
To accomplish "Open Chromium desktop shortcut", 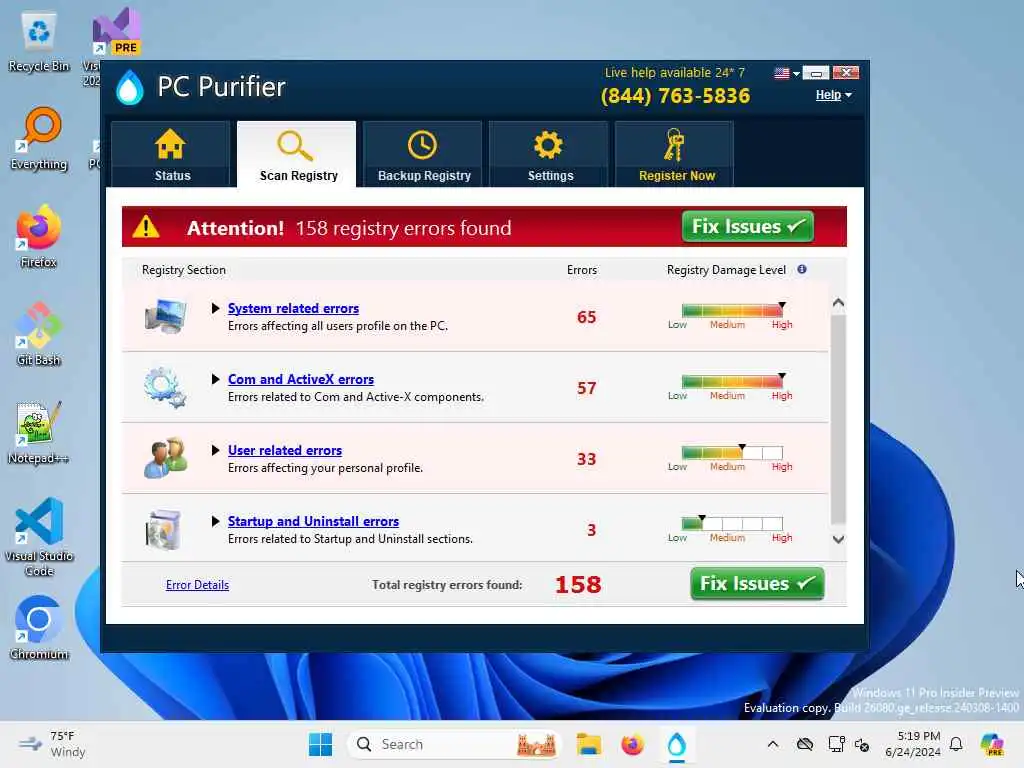I will click(x=39, y=628).
